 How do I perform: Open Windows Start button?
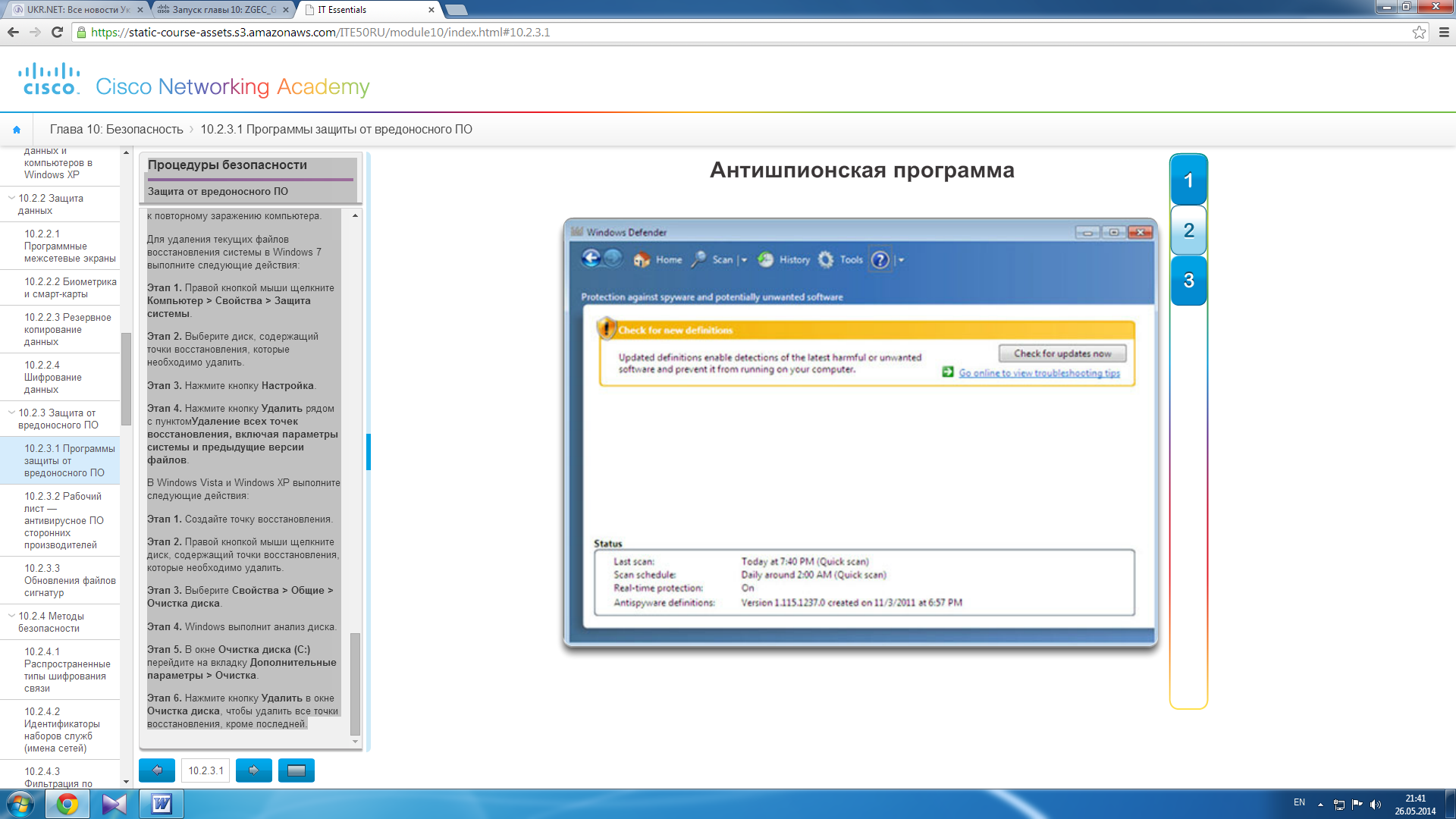click(20, 804)
